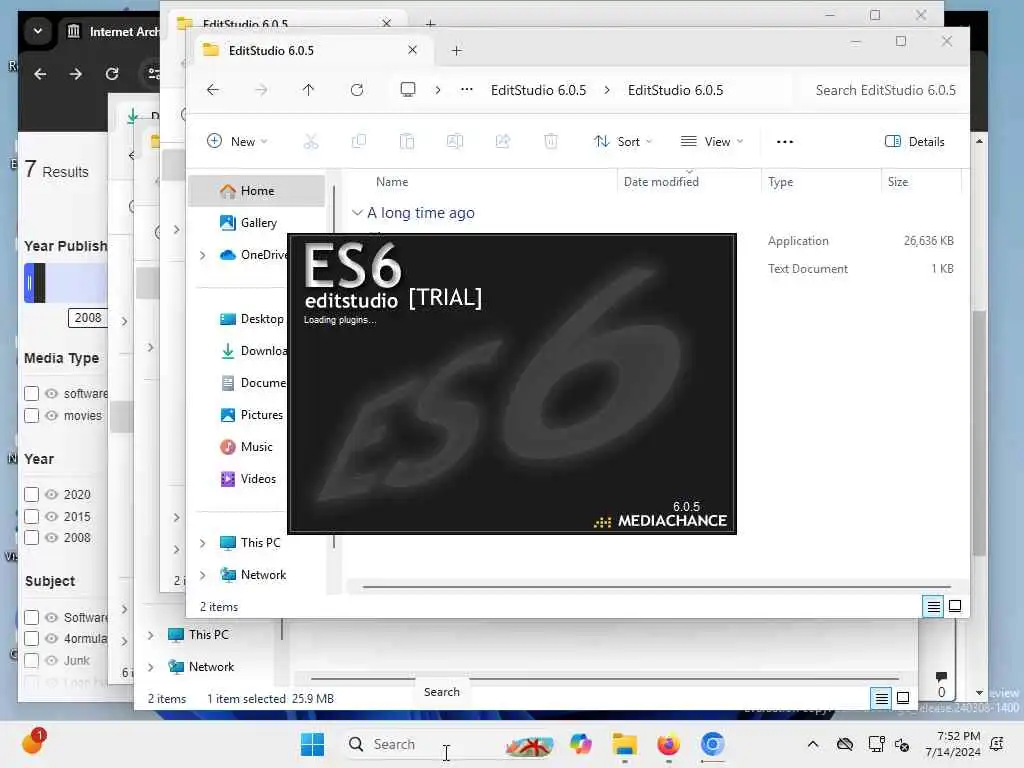Collapse the 'A long time ago' group
This screenshot has width=1024, height=768.
(x=357, y=213)
